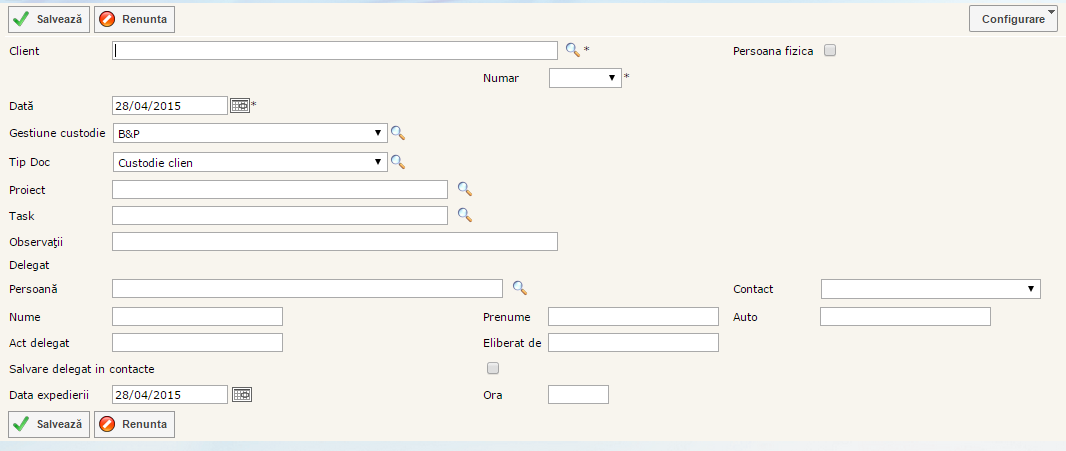Focus the Ora input field

click(x=578, y=394)
